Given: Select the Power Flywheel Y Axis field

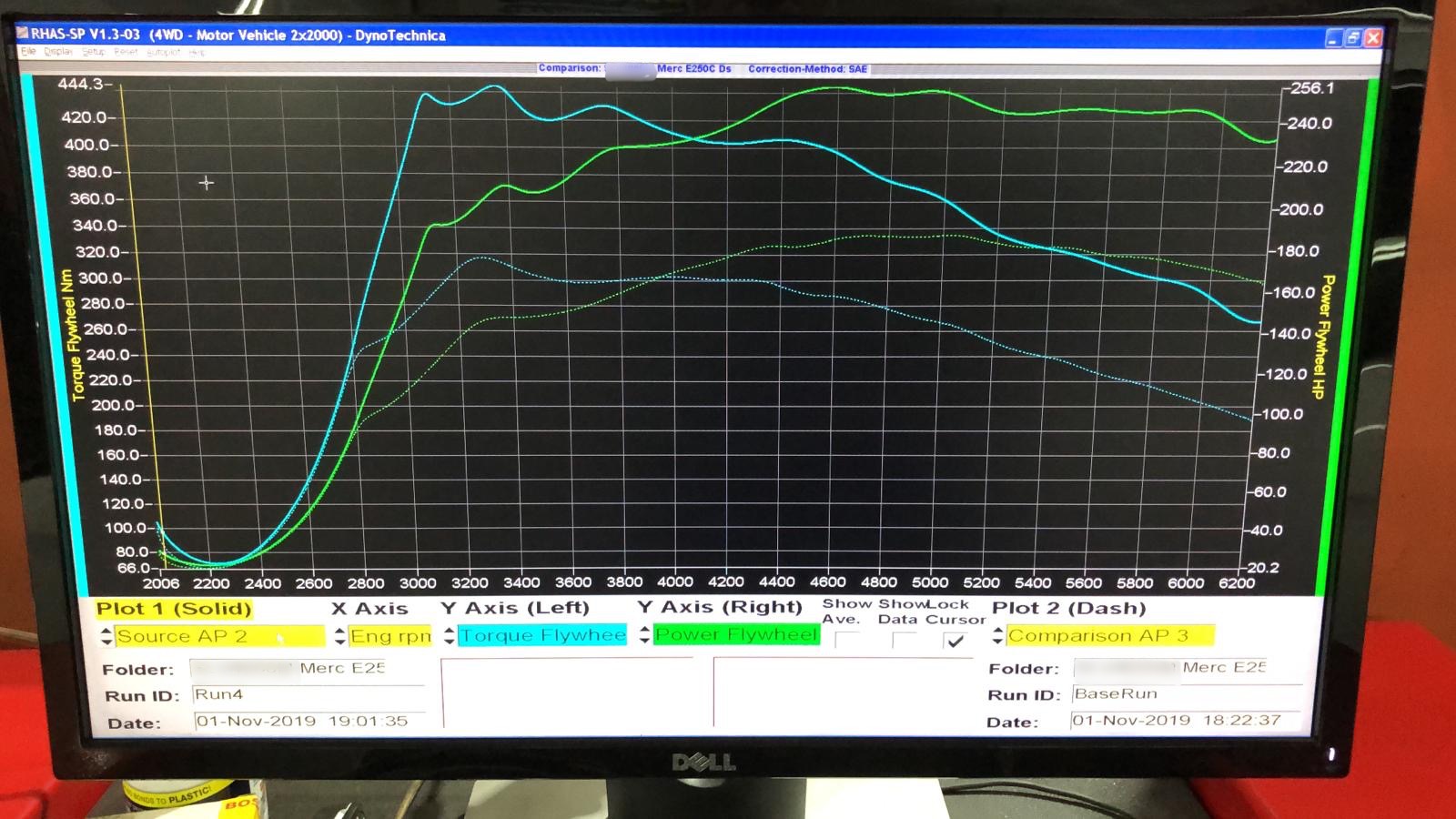Looking at the screenshot, I should [x=736, y=634].
